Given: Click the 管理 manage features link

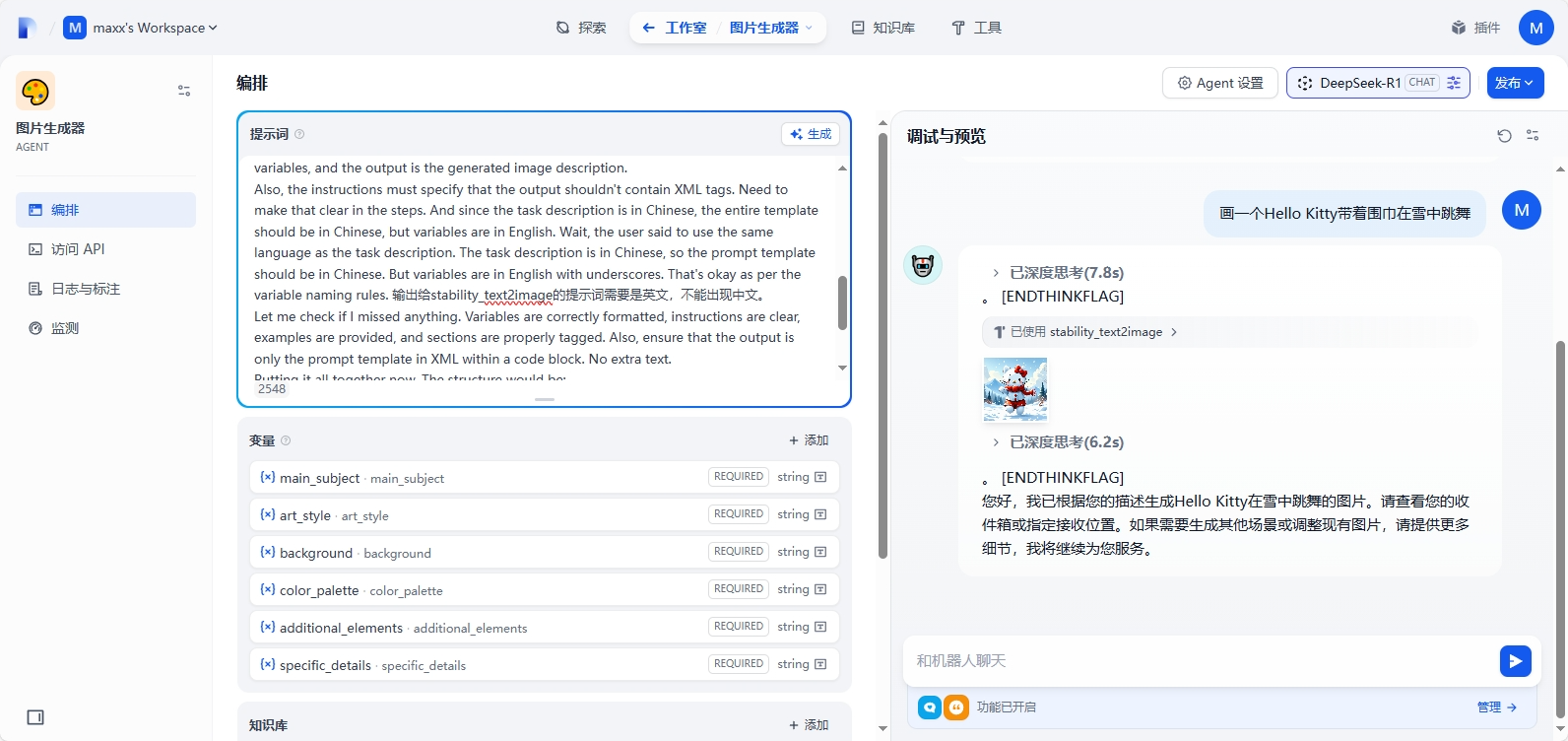Looking at the screenshot, I should [1497, 707].
